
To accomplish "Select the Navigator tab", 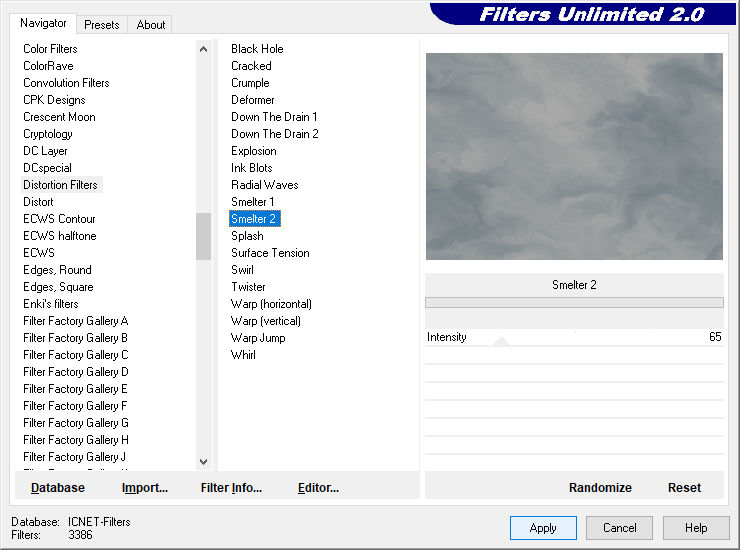I will click(43, 23).
